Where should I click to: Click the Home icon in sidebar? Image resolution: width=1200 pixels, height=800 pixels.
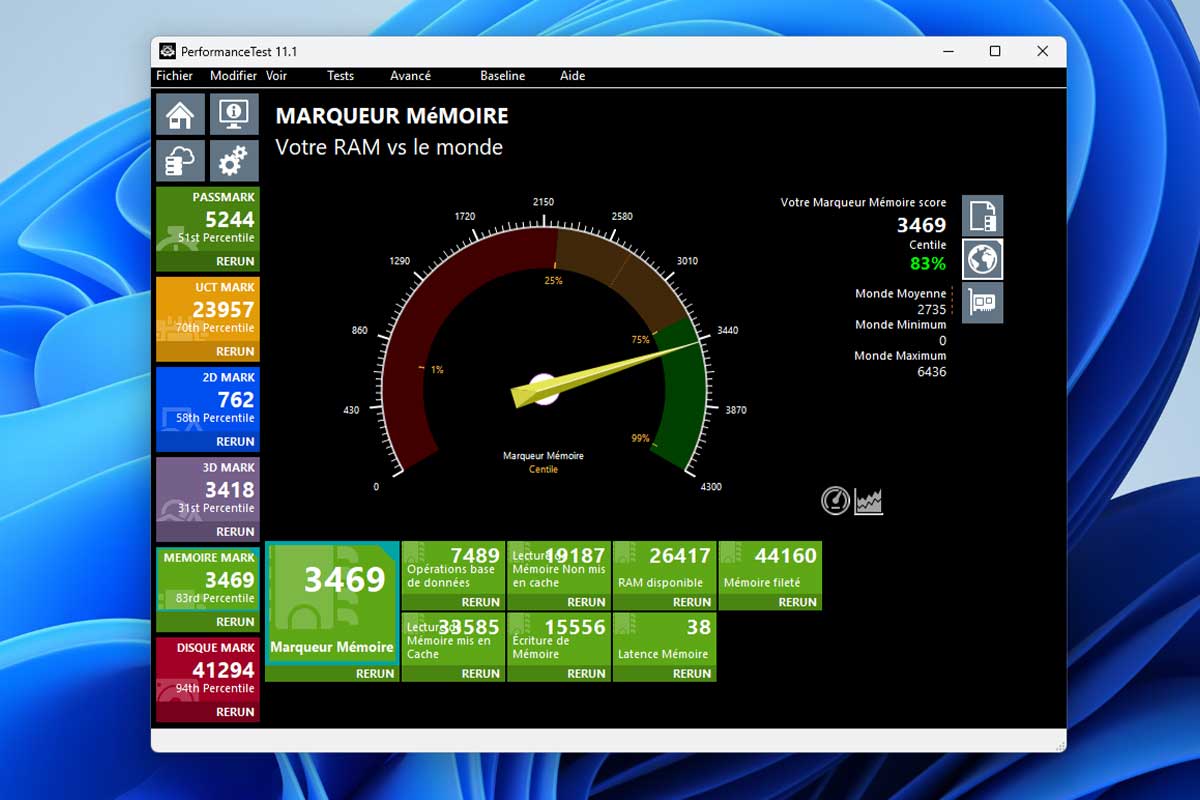[181, 114]
